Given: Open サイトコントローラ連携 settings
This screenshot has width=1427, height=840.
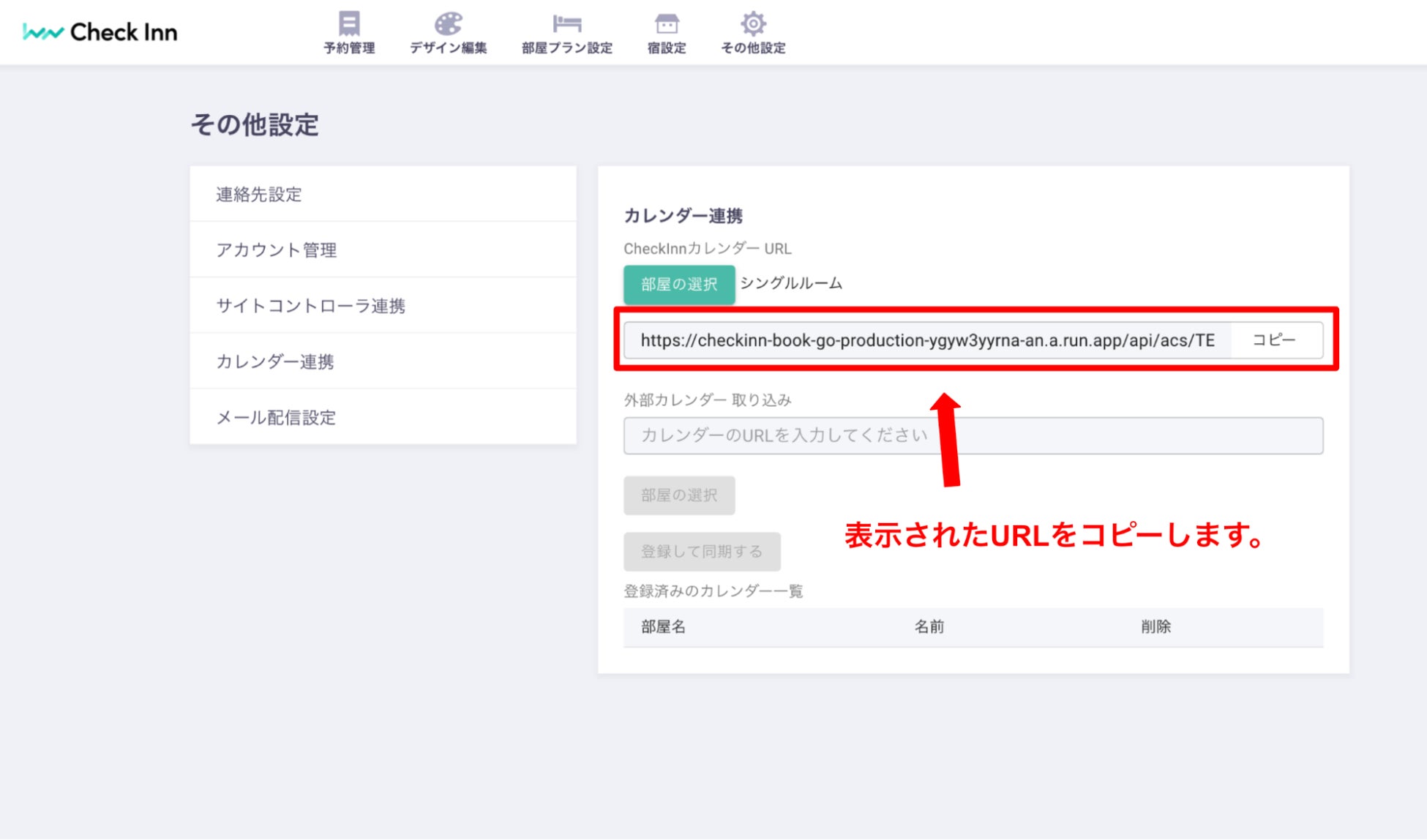Looking at the screenshot, I should [x=310, y=306].
